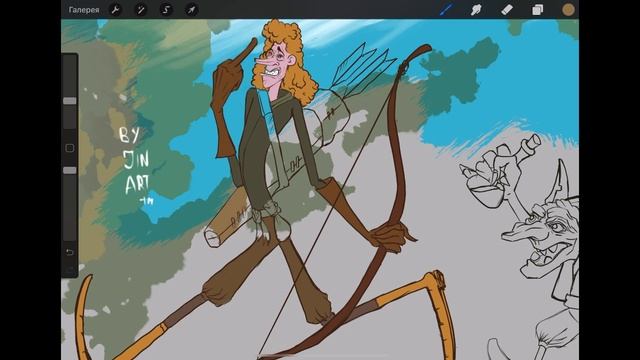Select the Eraser tool
The image size is (640, 360).
507,10
